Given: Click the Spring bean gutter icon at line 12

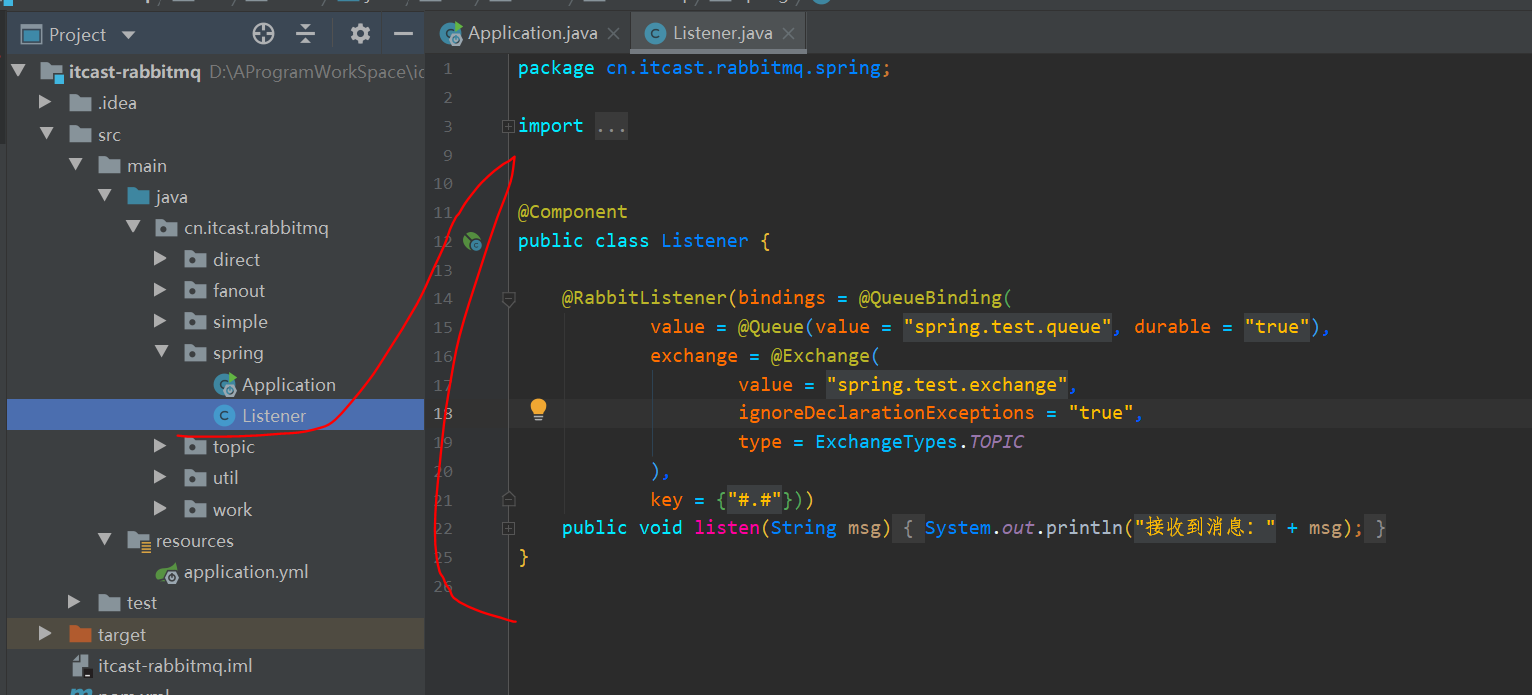Looking at the screenshot, I should click(473, 241).
